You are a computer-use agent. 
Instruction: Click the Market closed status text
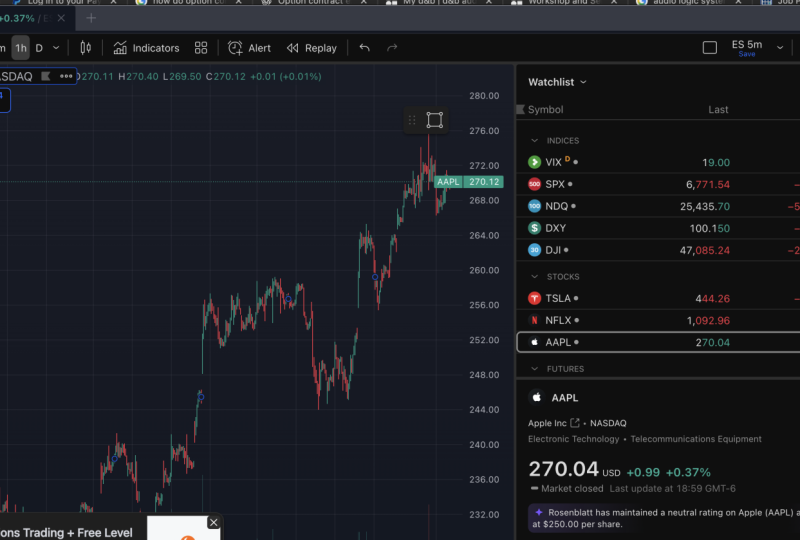point(572,488)
